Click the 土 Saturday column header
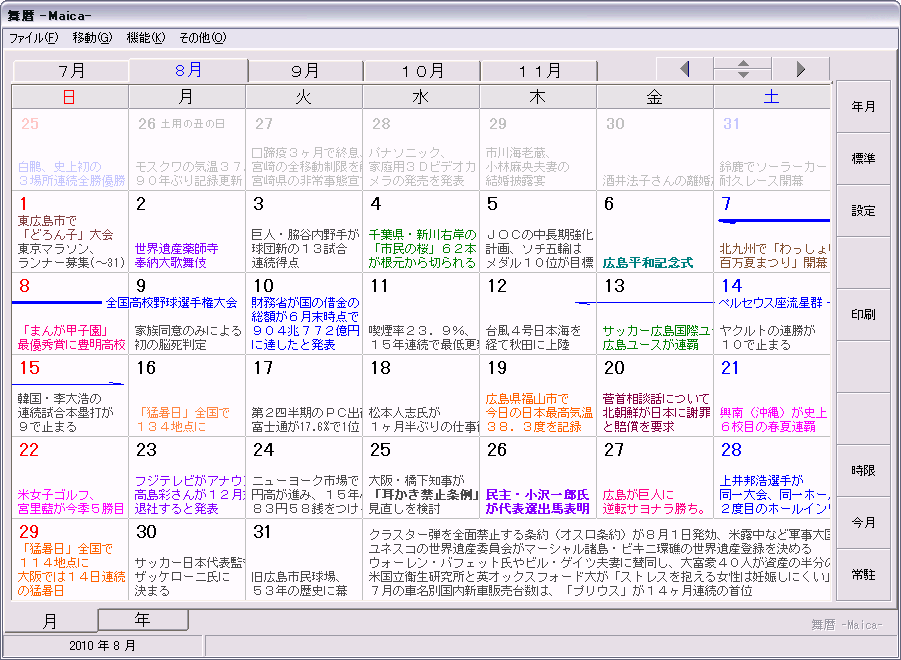The width and height of the screenshot is (901, 660). coord(772,97)
